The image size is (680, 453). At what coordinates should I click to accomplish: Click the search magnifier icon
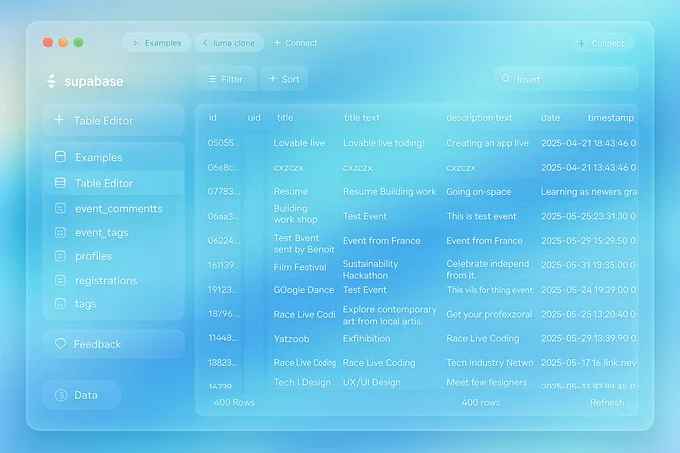tap(506, 78)
